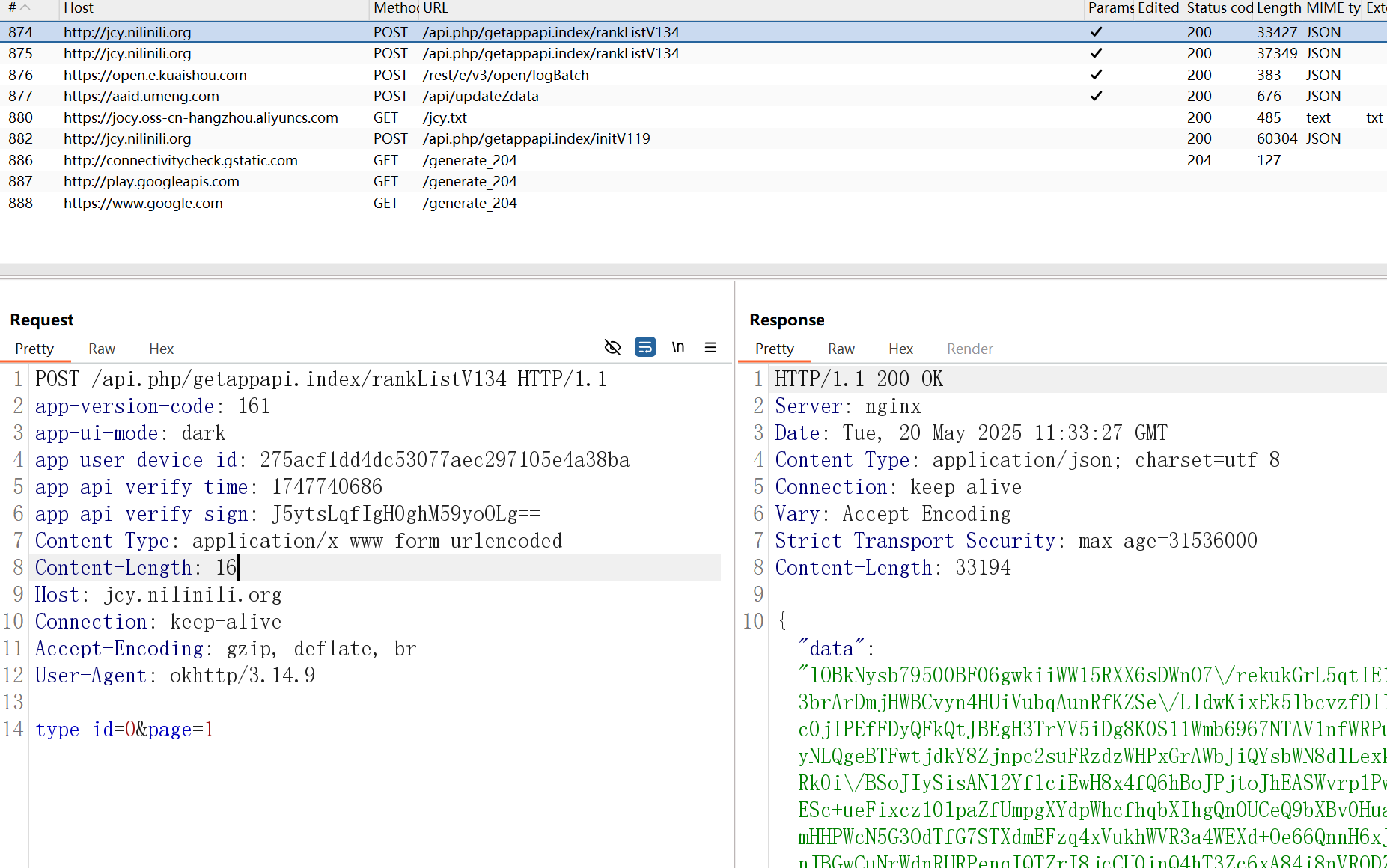Sort history by Status code column
This screenshot has height=868, width=1387.
click(x=1219, y=8)
